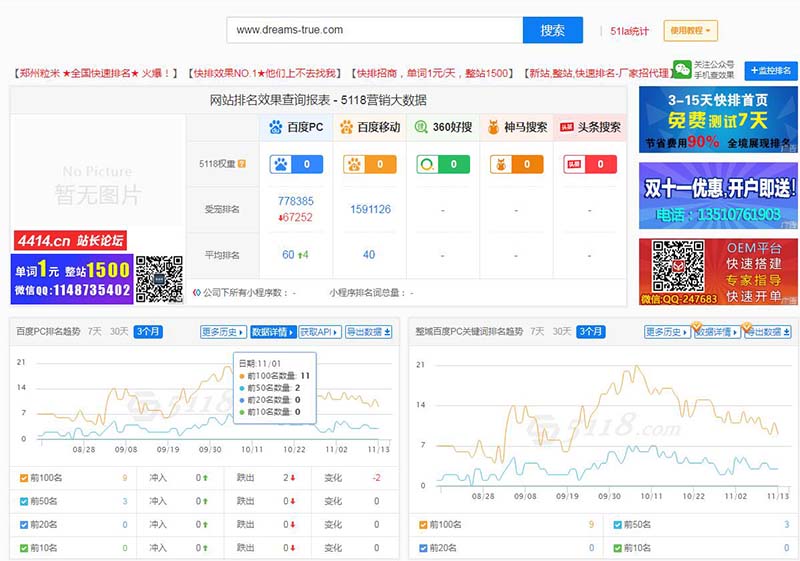Image resolution: width=800 pixels, height=561 pixels.
Task: Click the Baidu paw icon in 百度PC header
Action: click(x=276, y=127)
